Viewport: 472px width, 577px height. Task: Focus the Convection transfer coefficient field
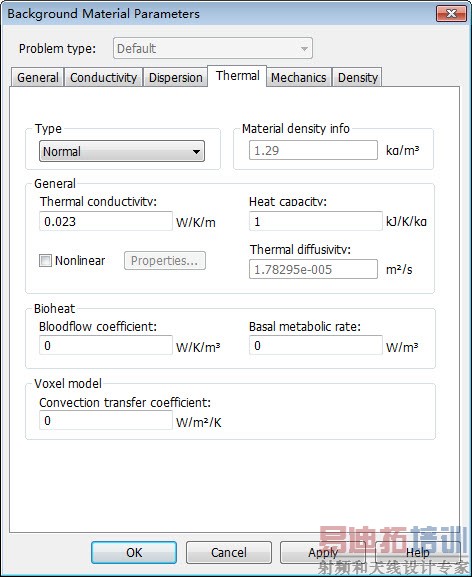[x=106, y=420]
